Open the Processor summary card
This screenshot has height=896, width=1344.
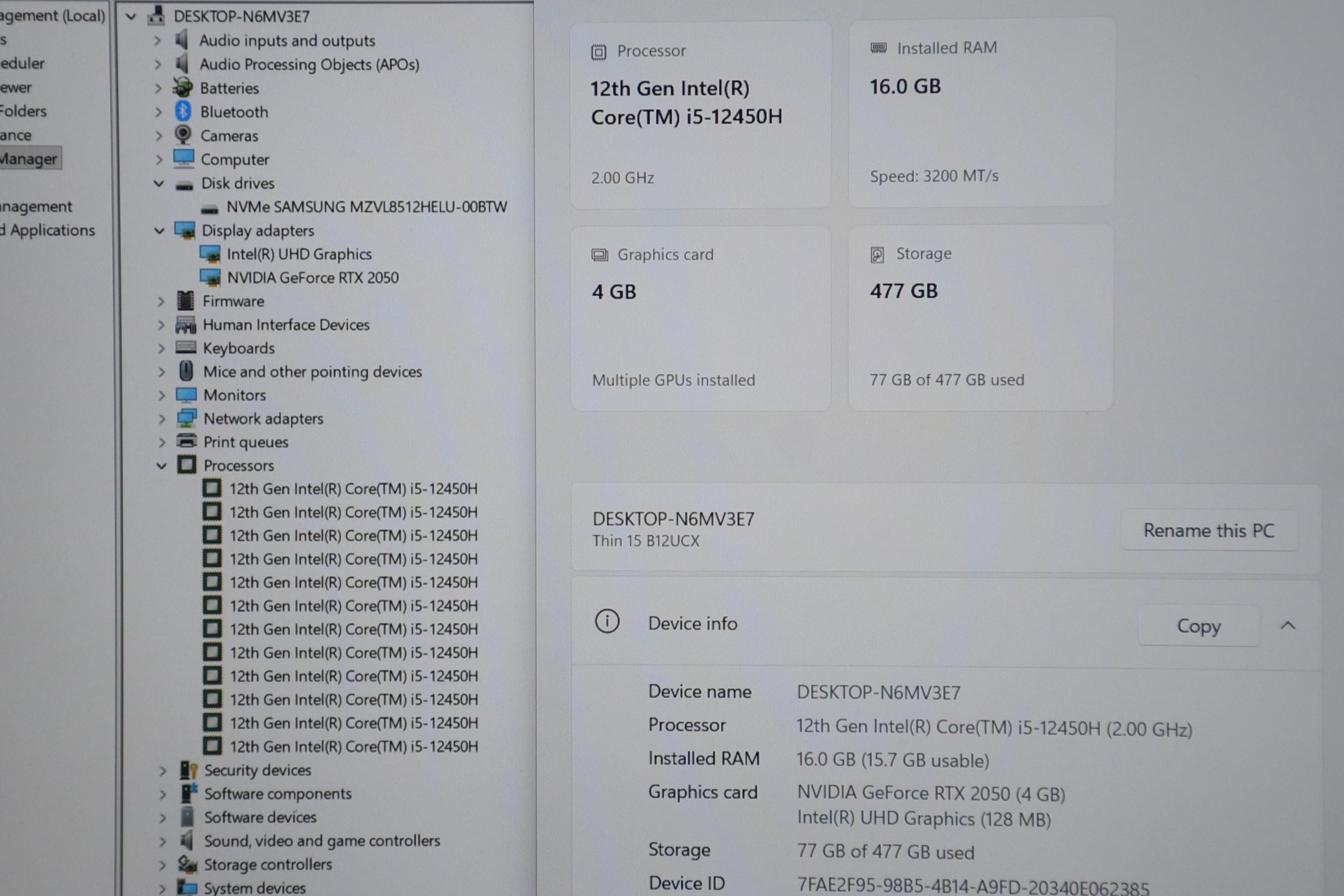click(701, 115)
